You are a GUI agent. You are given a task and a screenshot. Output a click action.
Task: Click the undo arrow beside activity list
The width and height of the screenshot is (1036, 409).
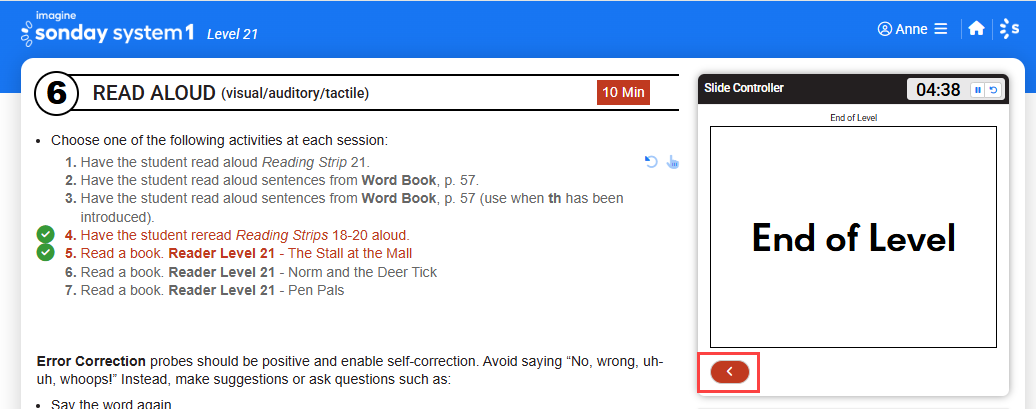coord(651,162)
